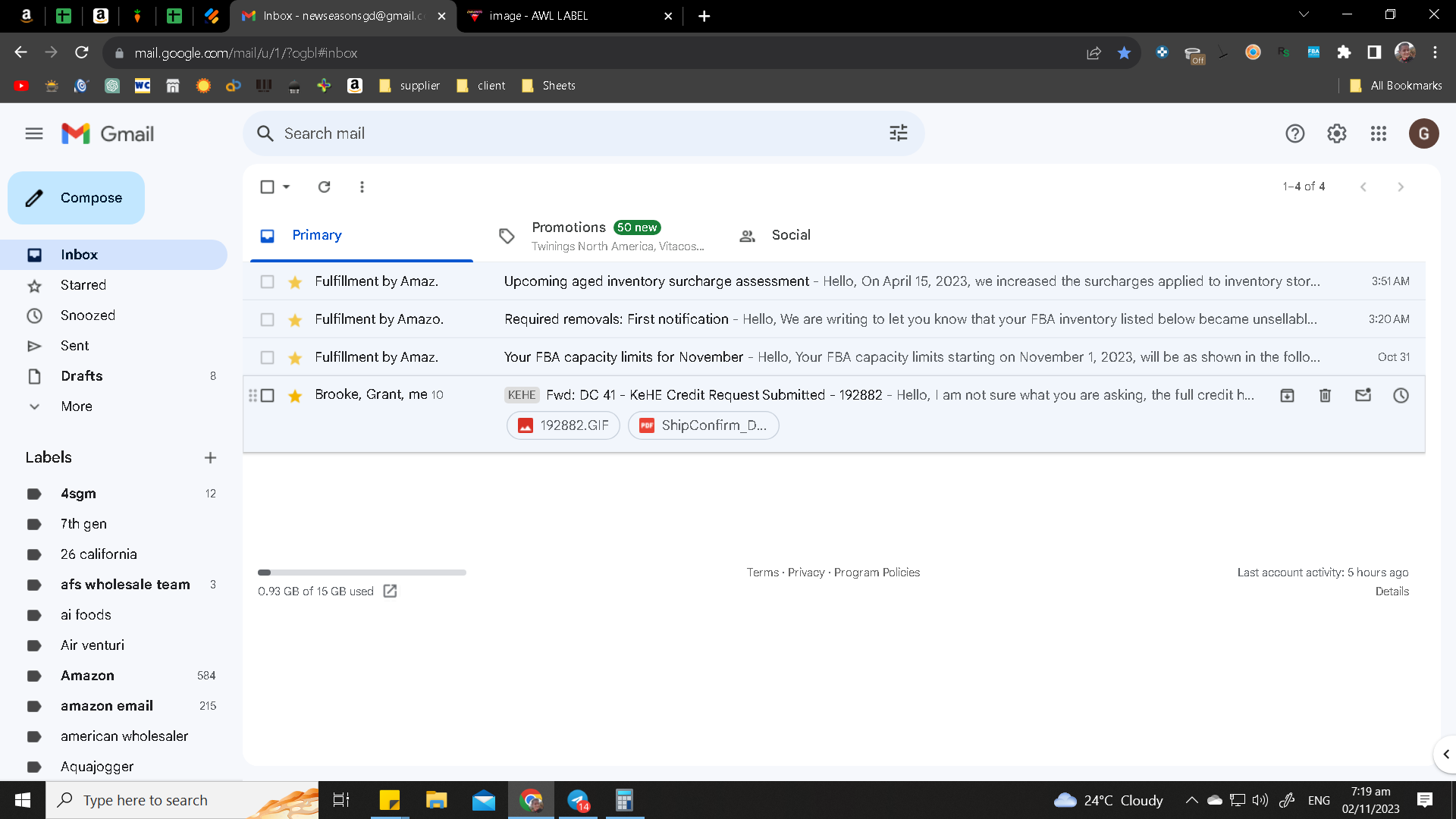The image size is (1456, 819).
Task: Unstar the Required removals email
Action: (295, 320)
